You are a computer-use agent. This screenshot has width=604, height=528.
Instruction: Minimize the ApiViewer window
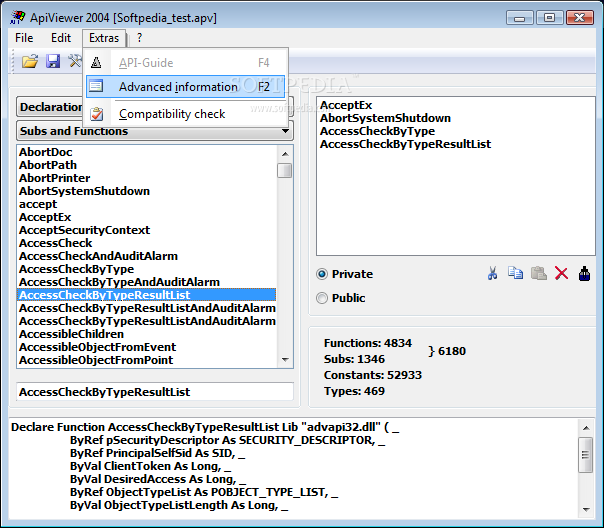click(x=520, y=18)
